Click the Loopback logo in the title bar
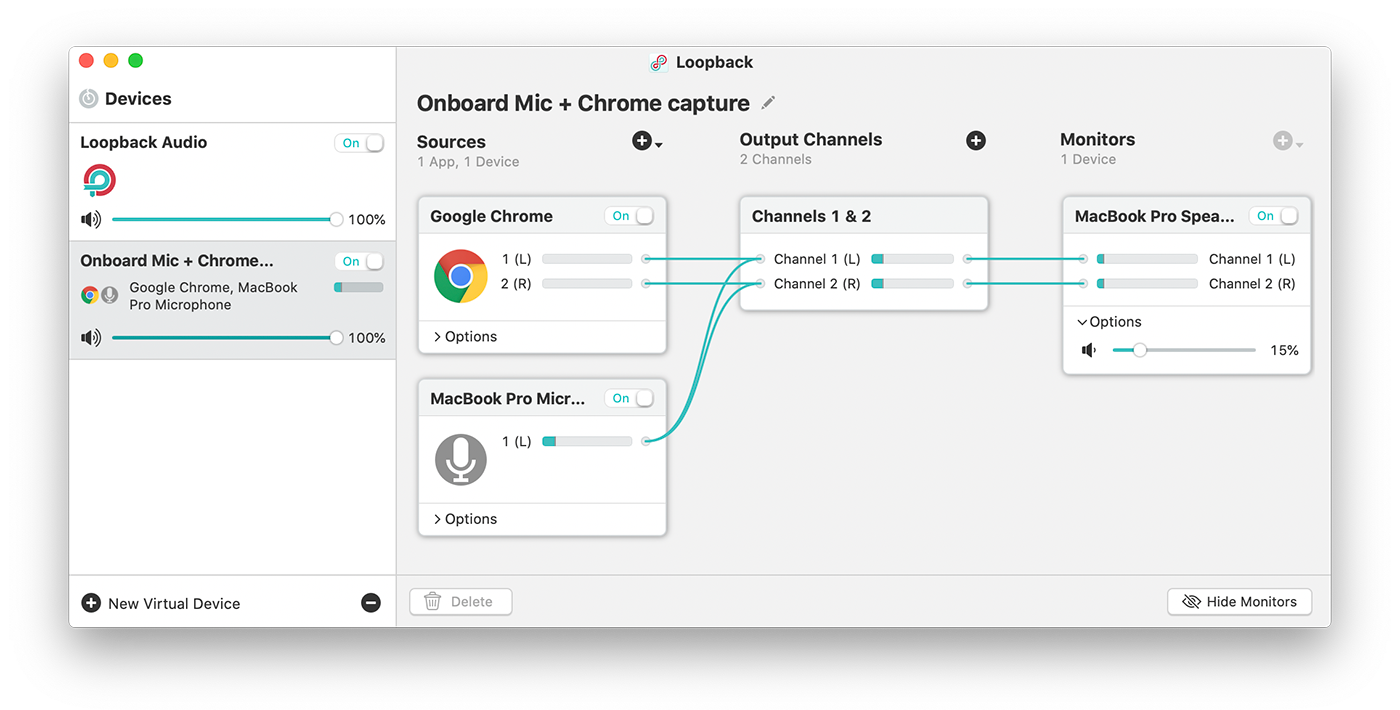The width and height of the screenshot is (1400, 710). tap(658, 62)
